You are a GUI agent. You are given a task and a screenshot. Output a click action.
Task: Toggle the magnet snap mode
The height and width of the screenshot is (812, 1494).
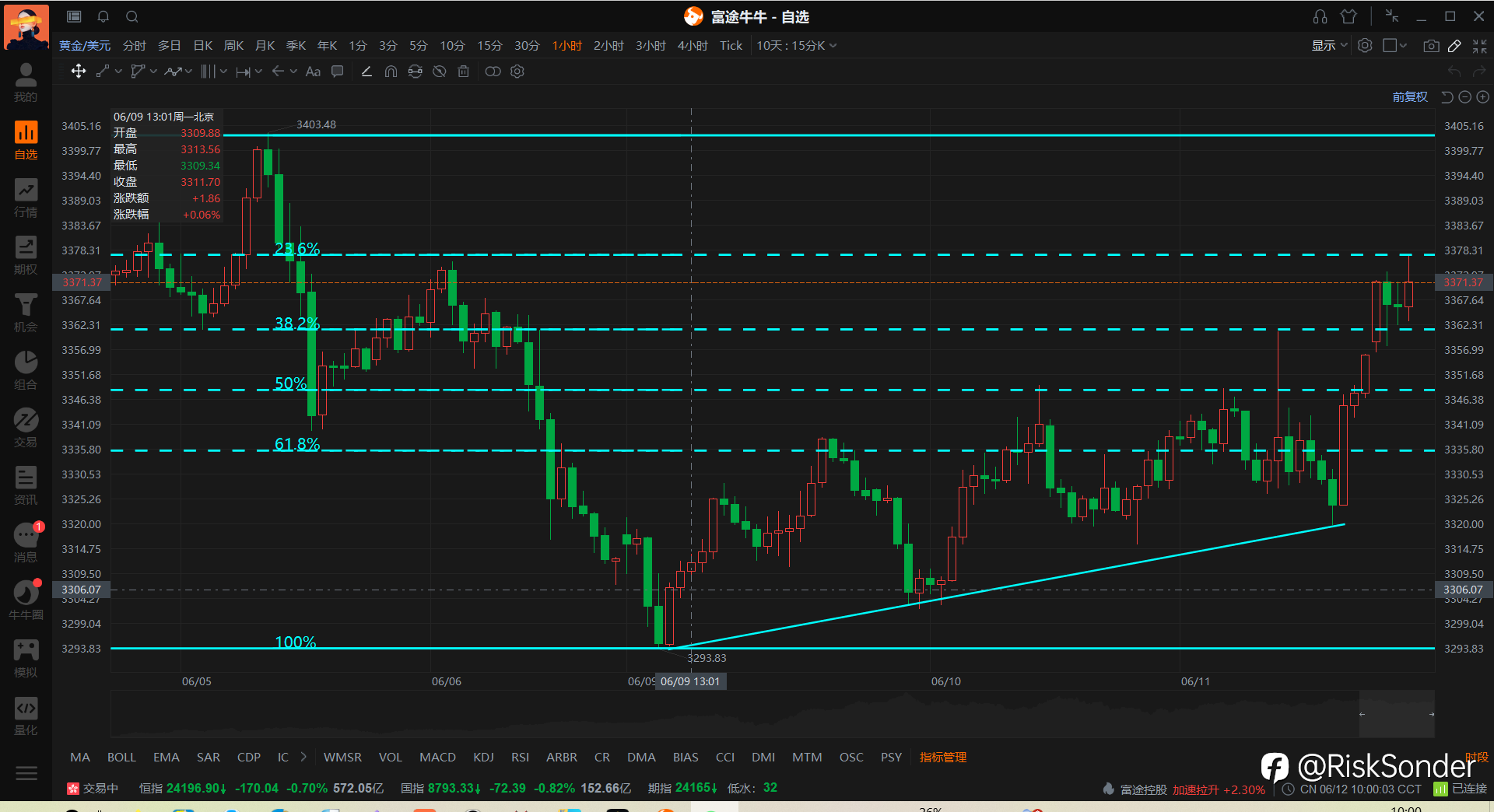tap(391, 72)
